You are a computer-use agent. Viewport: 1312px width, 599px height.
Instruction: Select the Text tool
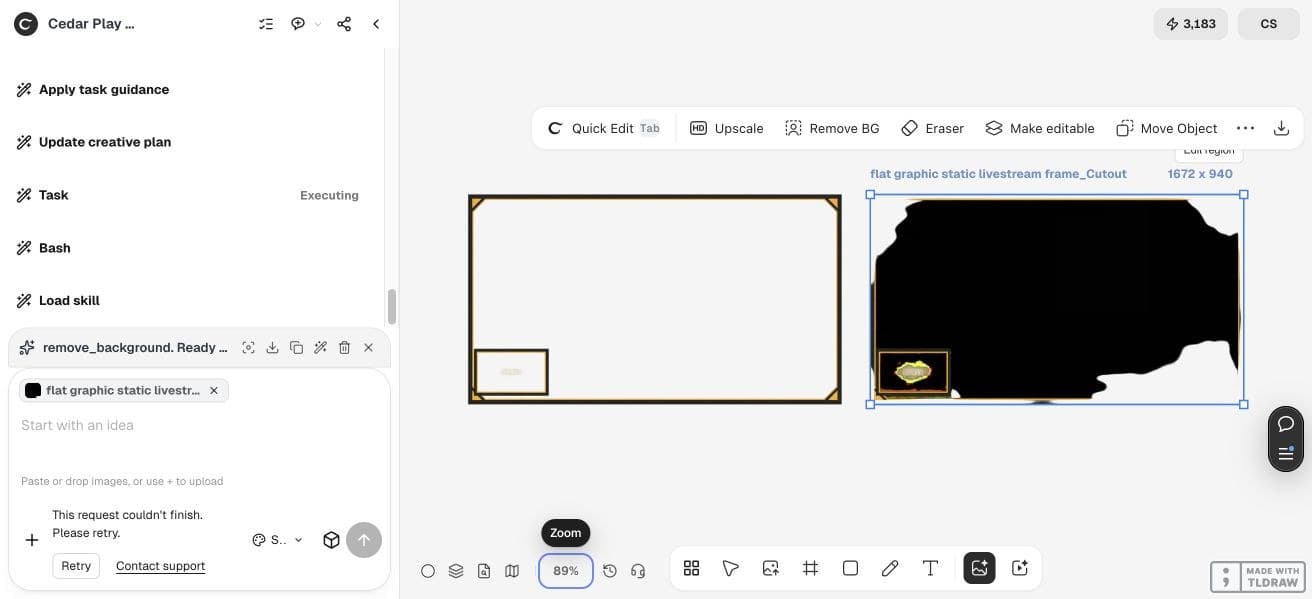[x=930, y=568]
